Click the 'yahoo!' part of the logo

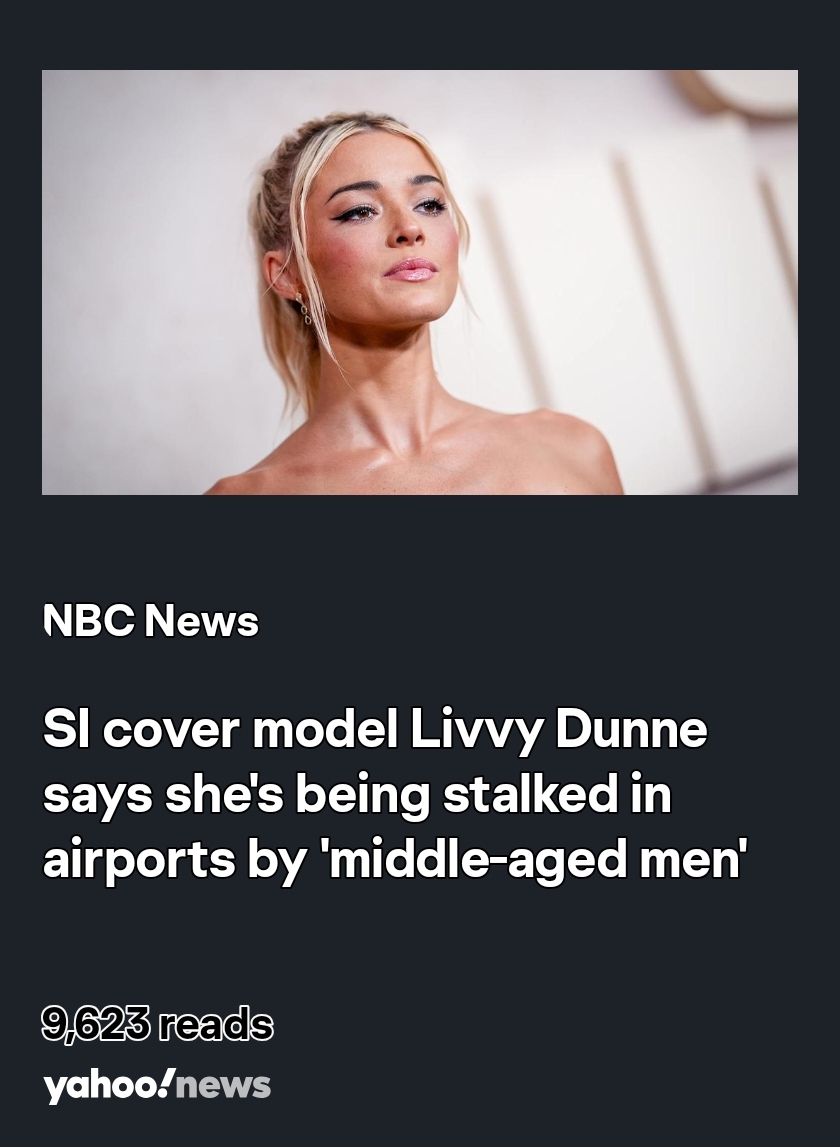pos(110,1085)
